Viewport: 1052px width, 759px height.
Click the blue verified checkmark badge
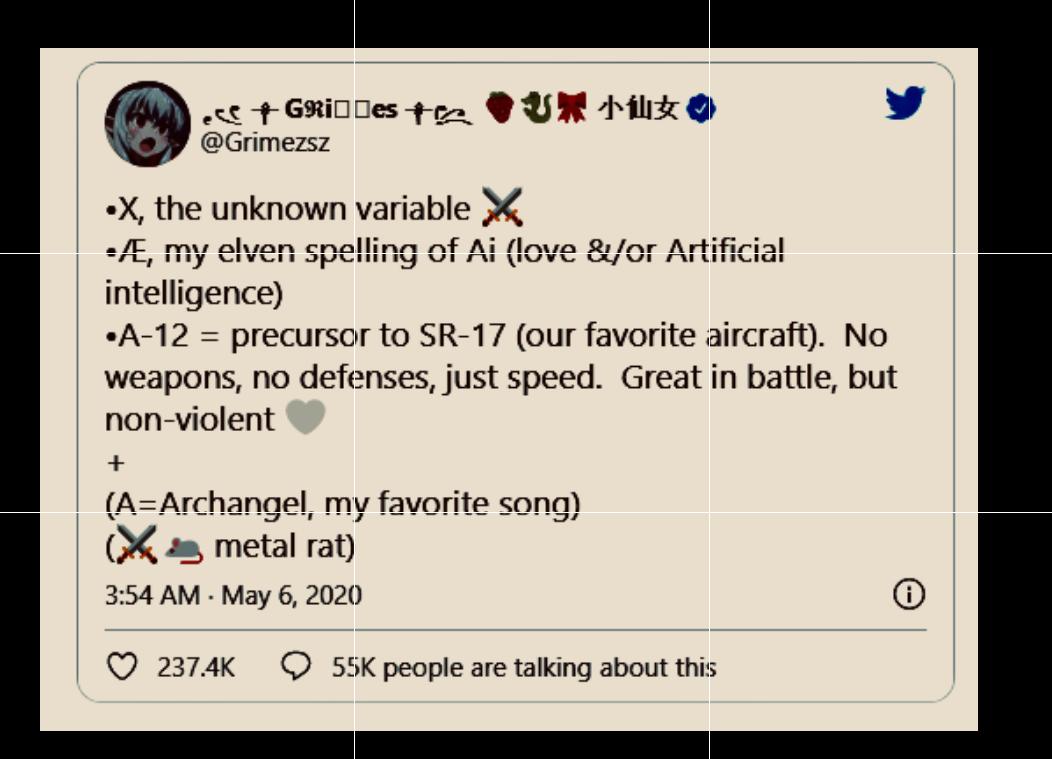tap(700, 108)
